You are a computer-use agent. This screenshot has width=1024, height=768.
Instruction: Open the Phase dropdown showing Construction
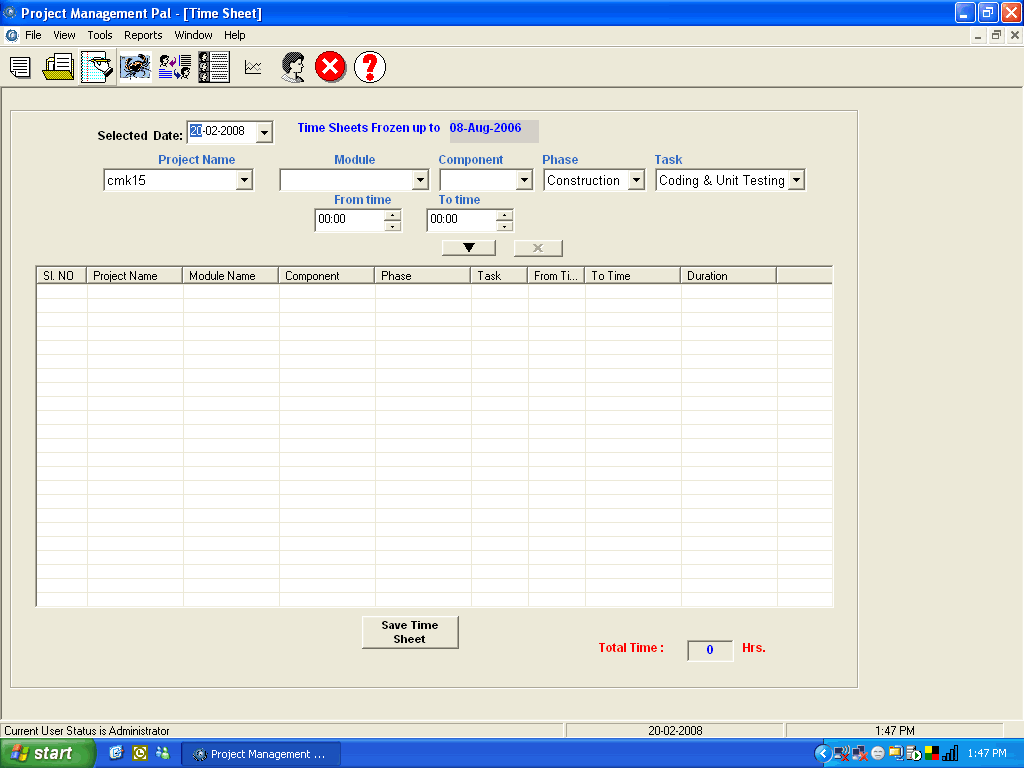636,181
